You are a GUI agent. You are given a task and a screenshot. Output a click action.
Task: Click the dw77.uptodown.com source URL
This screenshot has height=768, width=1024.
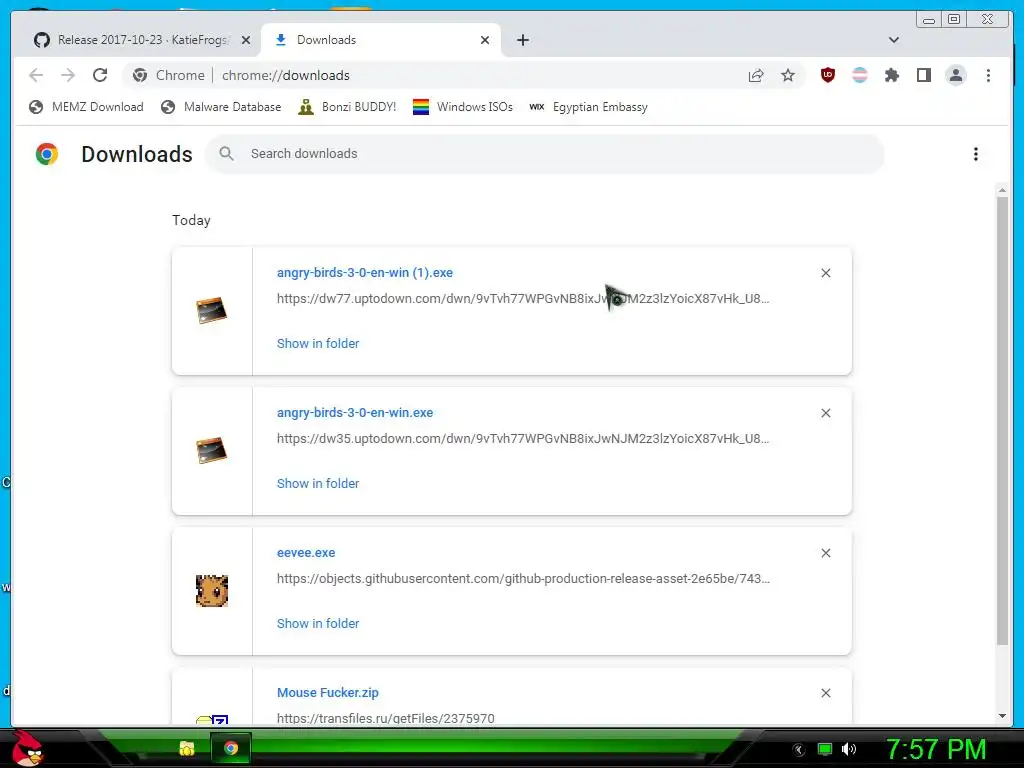click(523, 298)
